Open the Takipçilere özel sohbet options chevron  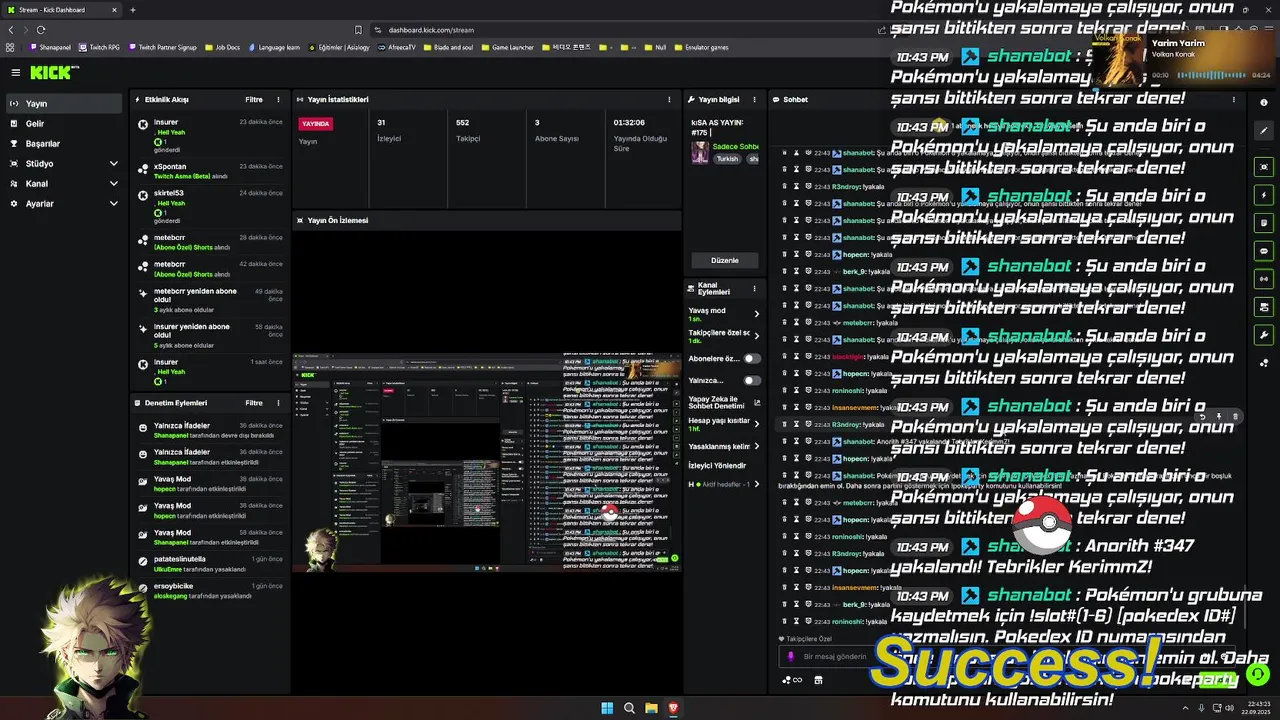click(x=756, y=336)
